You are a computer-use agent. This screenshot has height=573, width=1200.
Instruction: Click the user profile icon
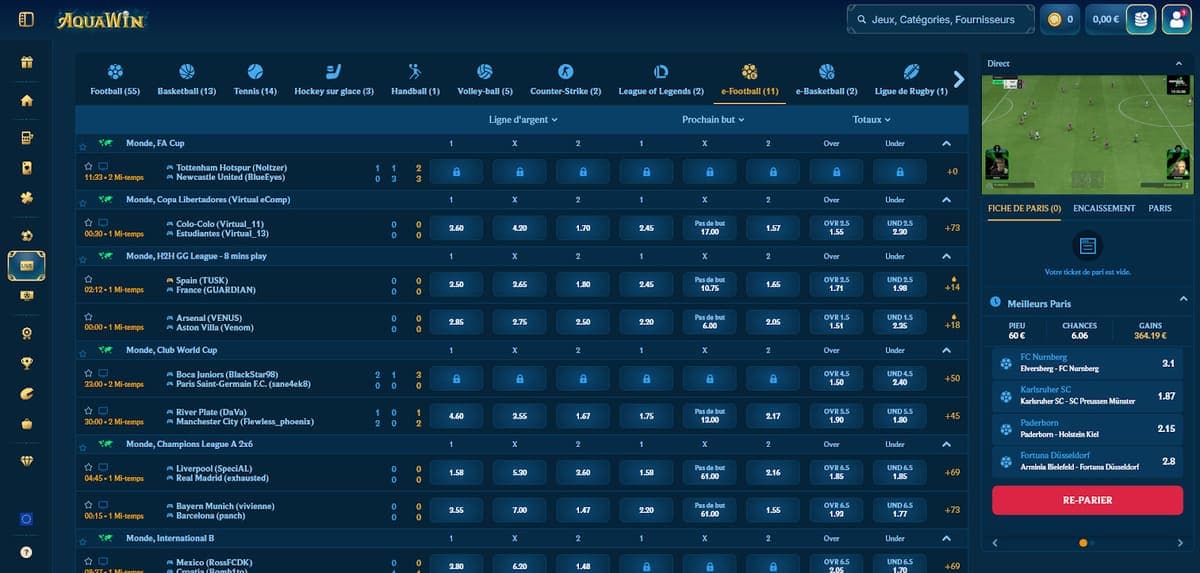pos(1177,19)
